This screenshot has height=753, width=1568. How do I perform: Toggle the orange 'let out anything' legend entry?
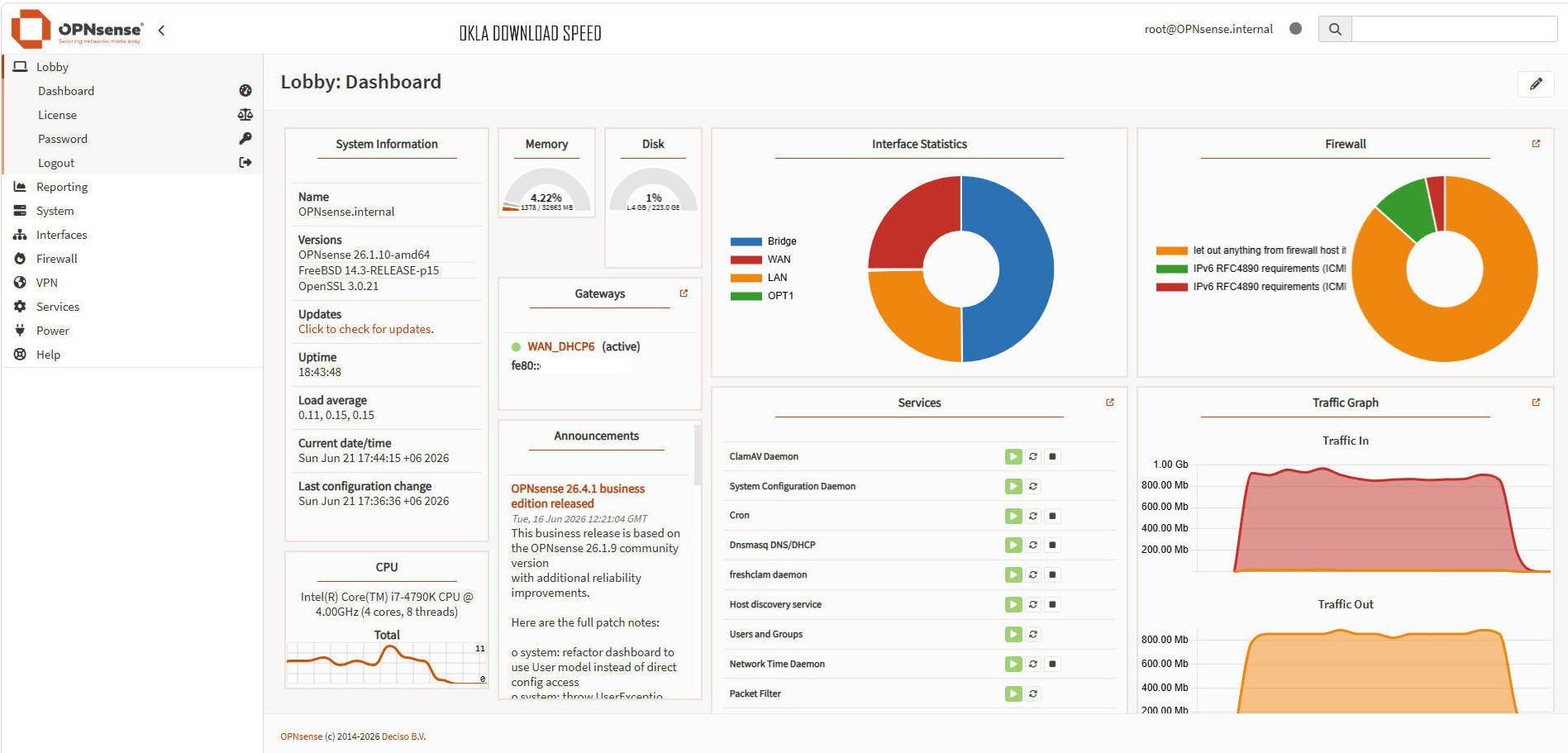(x=1251, y=250)
